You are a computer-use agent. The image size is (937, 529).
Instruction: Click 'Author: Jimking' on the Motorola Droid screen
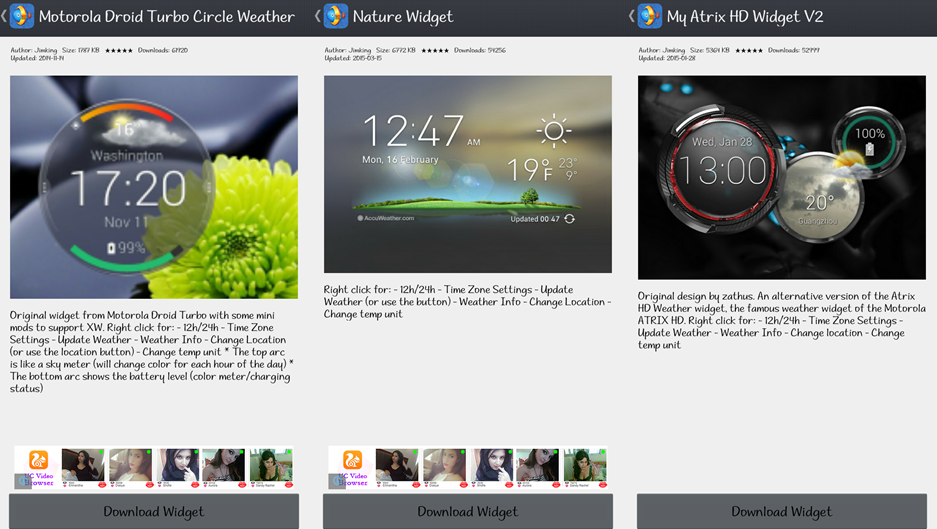tap(33, 50)
